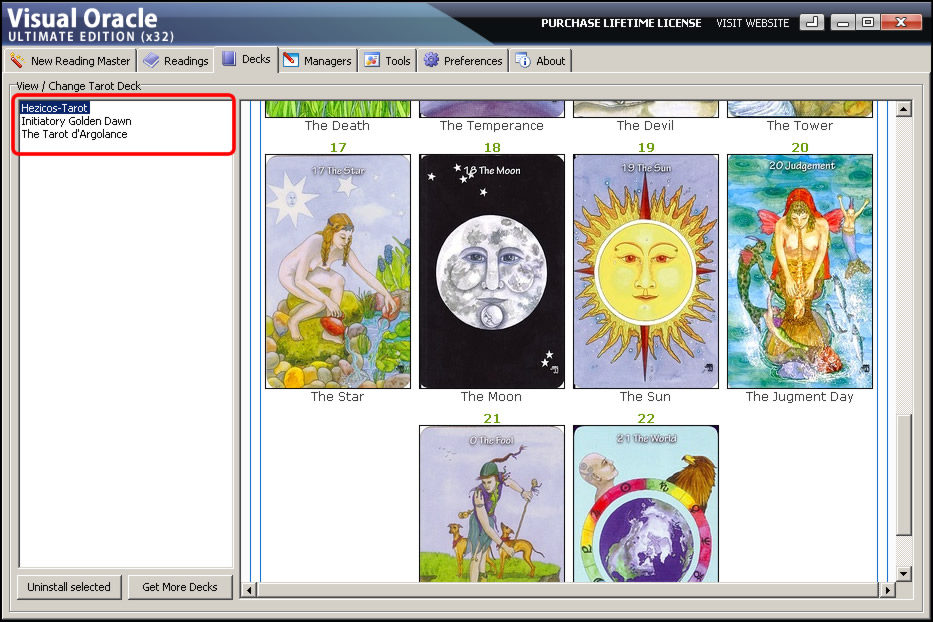Image resolution: width=933 pixels, height=622 pixels.
Task: Close the Visual Oracle window
Action: 901,23
